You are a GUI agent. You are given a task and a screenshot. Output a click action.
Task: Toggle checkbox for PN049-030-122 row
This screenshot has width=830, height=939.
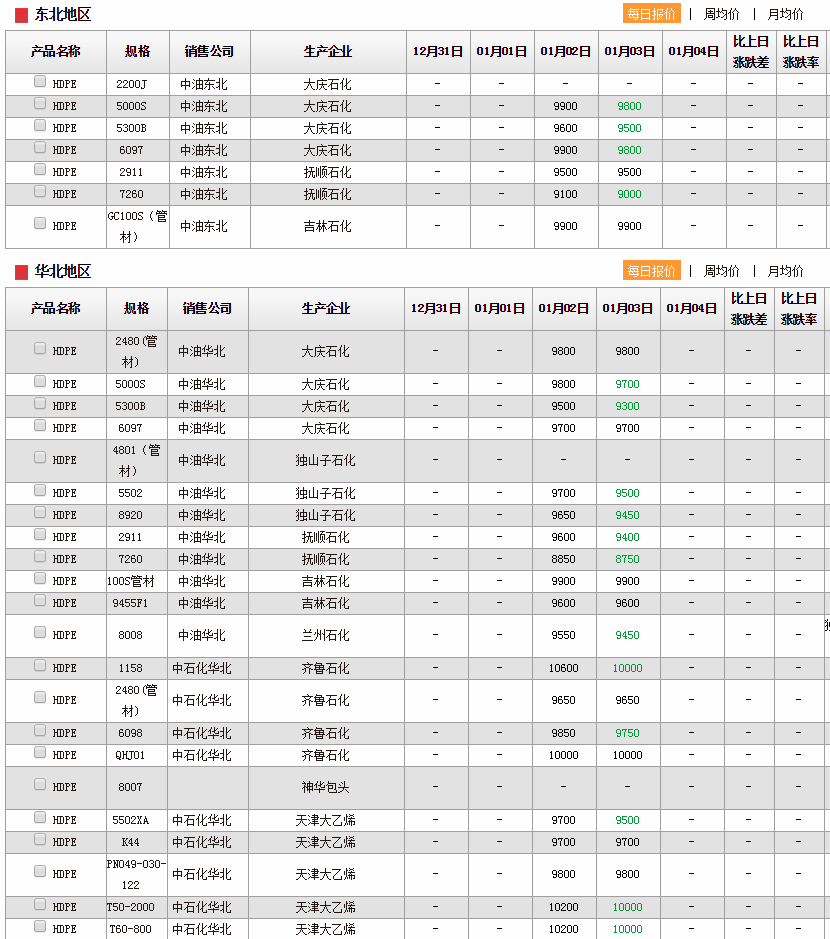tap(40, 871)
